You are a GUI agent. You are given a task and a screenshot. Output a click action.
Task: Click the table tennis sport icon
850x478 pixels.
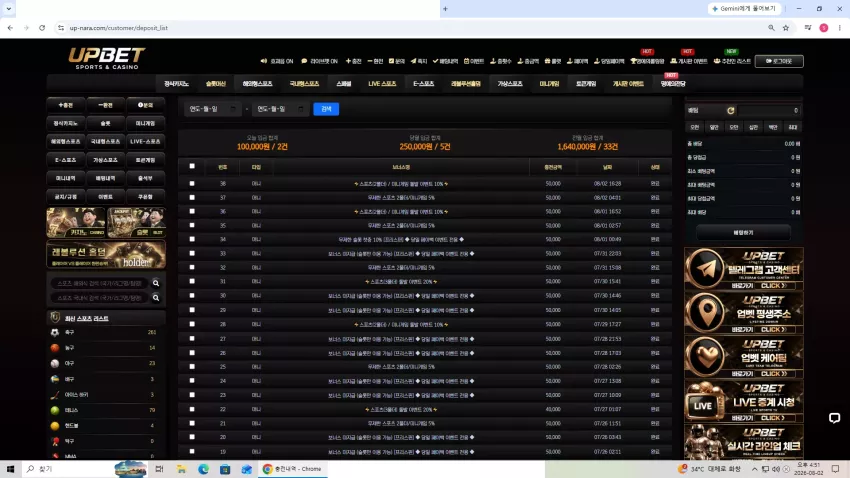click(x=55, y=441)
